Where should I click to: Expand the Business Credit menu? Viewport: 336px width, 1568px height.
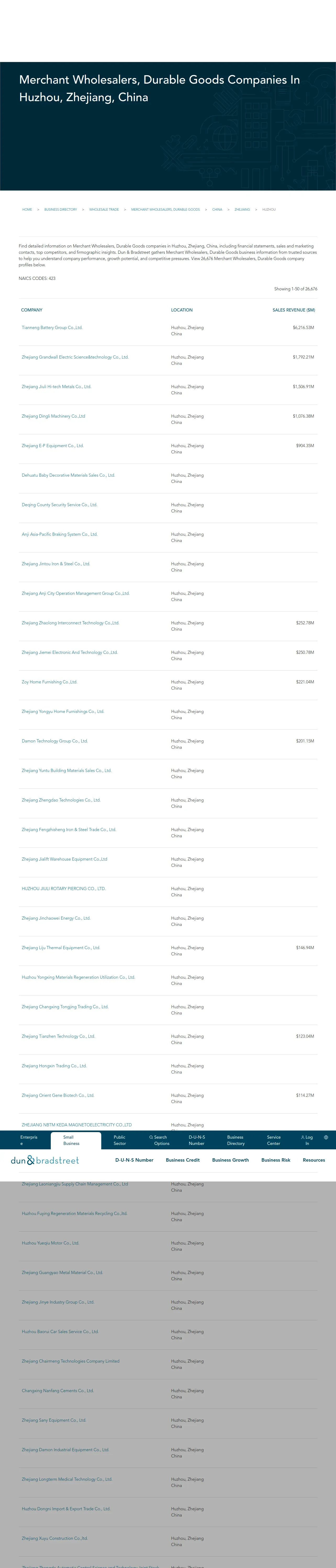click(182, 1160)
